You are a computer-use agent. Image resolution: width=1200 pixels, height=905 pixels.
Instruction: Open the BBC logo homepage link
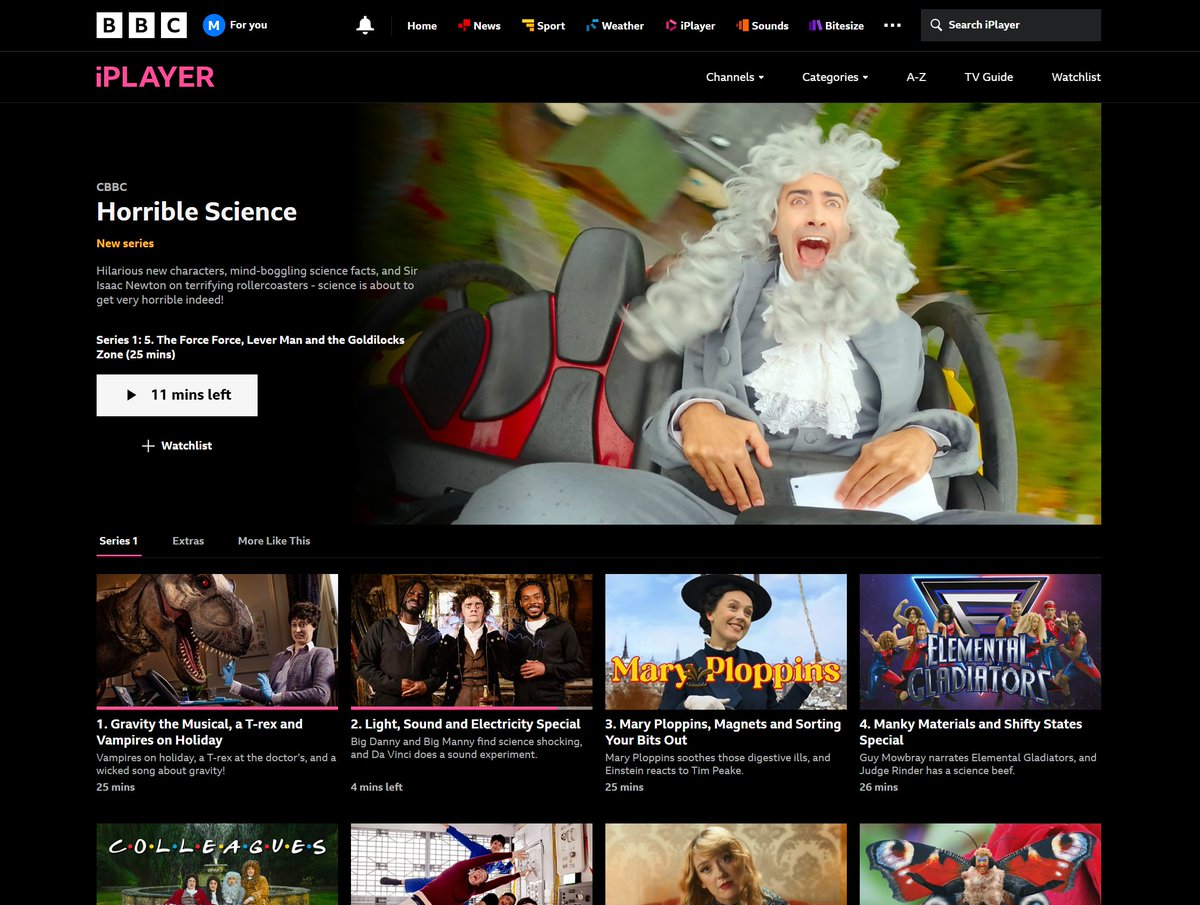[141, 25]
